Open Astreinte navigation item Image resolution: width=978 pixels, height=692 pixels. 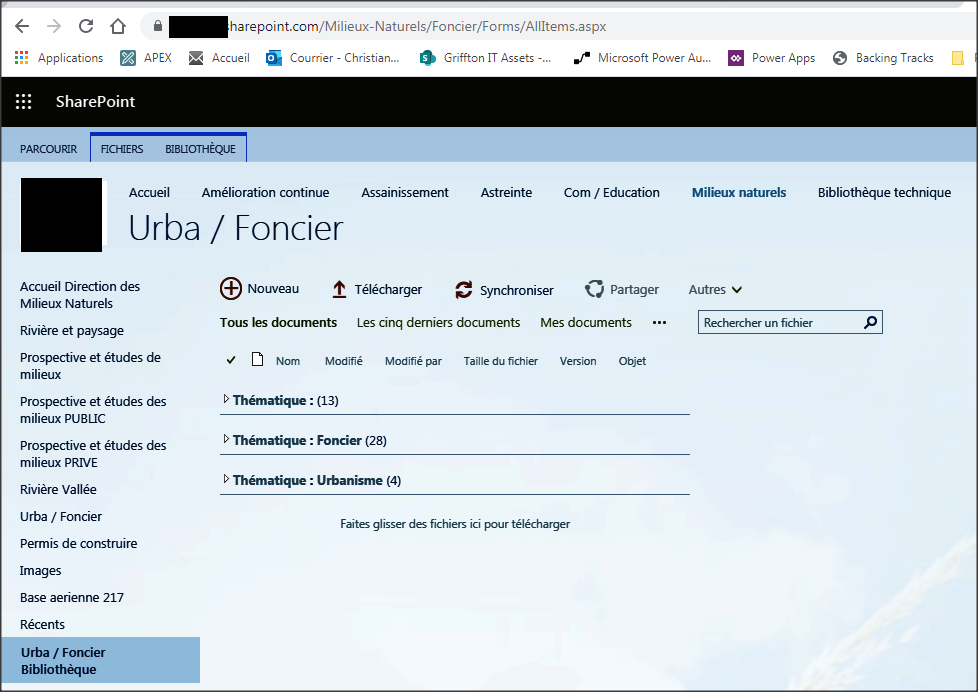point(506,193)
